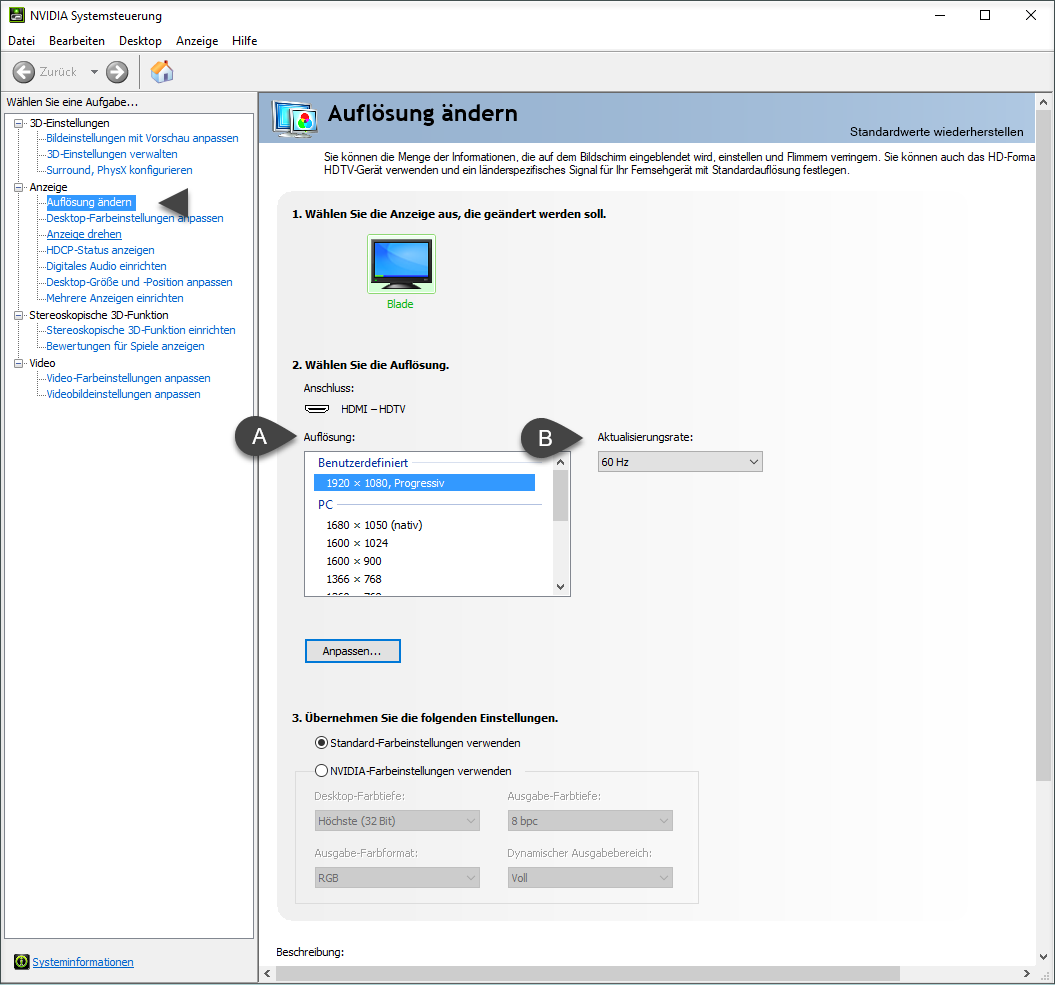Collapse Stereoskopische 3D-Funktion tree node
Image resolution: width=1055 pixels, height=985 pixels.
click(x=19, y=315)
